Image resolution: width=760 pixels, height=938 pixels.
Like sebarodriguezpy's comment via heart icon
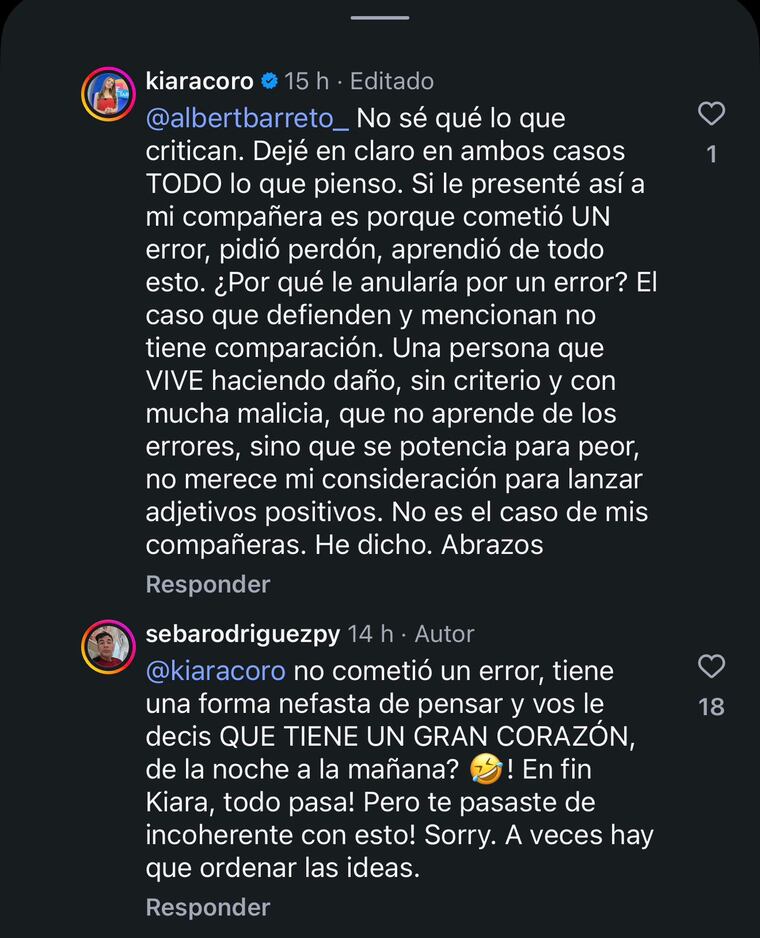(711, 666)
